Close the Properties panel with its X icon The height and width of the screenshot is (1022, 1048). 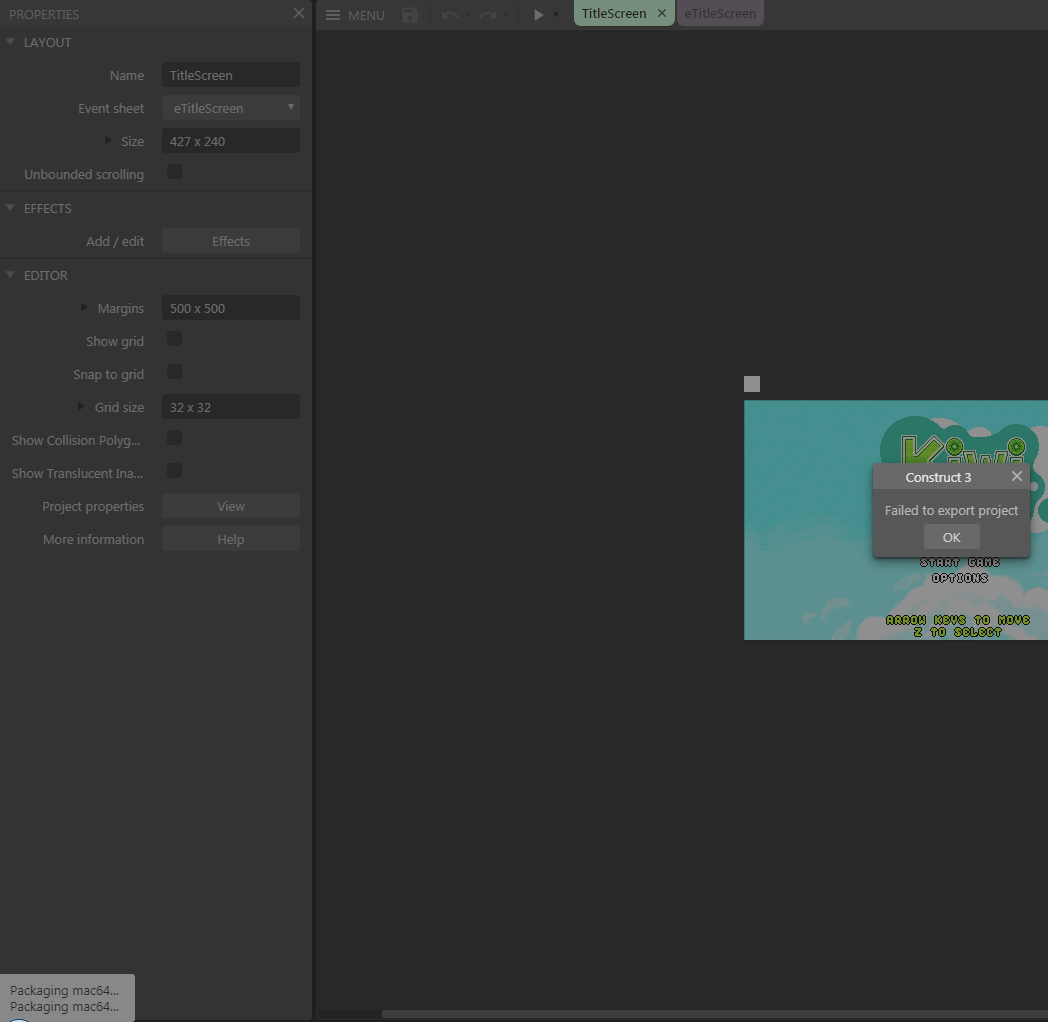click(x=298, y=13)
